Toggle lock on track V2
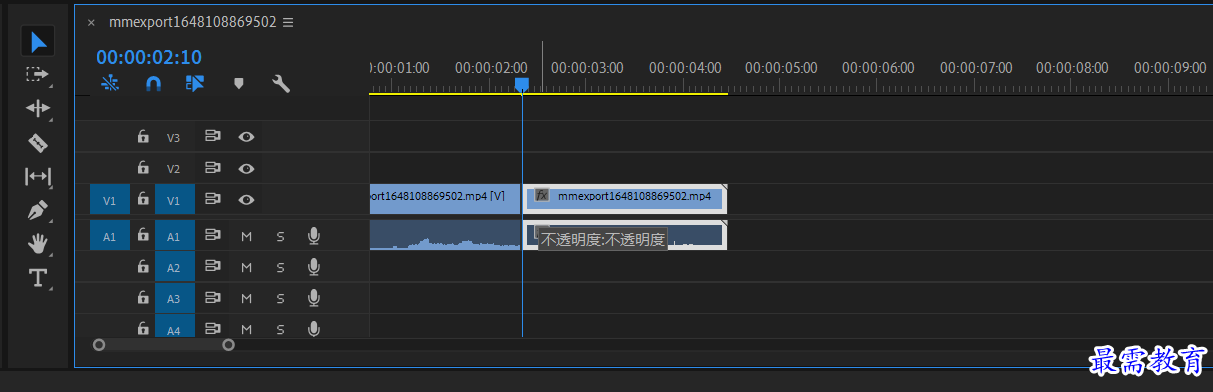 pyautogui.click(x=143, y=168)
